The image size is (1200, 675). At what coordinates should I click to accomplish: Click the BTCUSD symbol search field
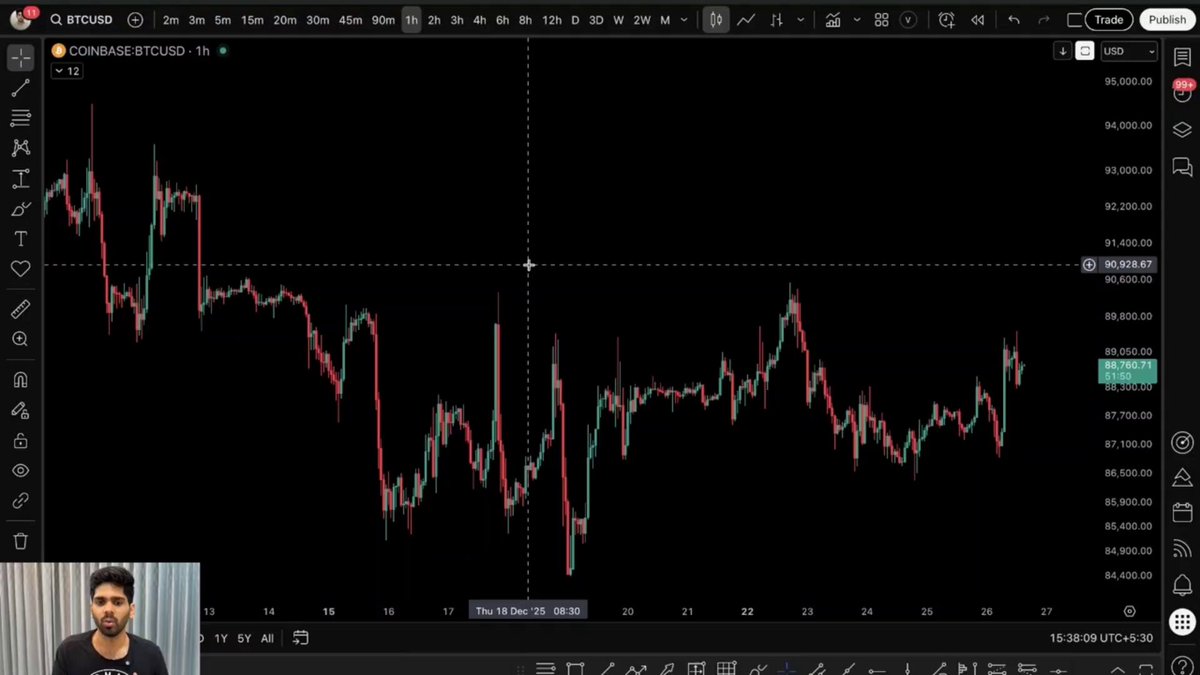point(88,20)
